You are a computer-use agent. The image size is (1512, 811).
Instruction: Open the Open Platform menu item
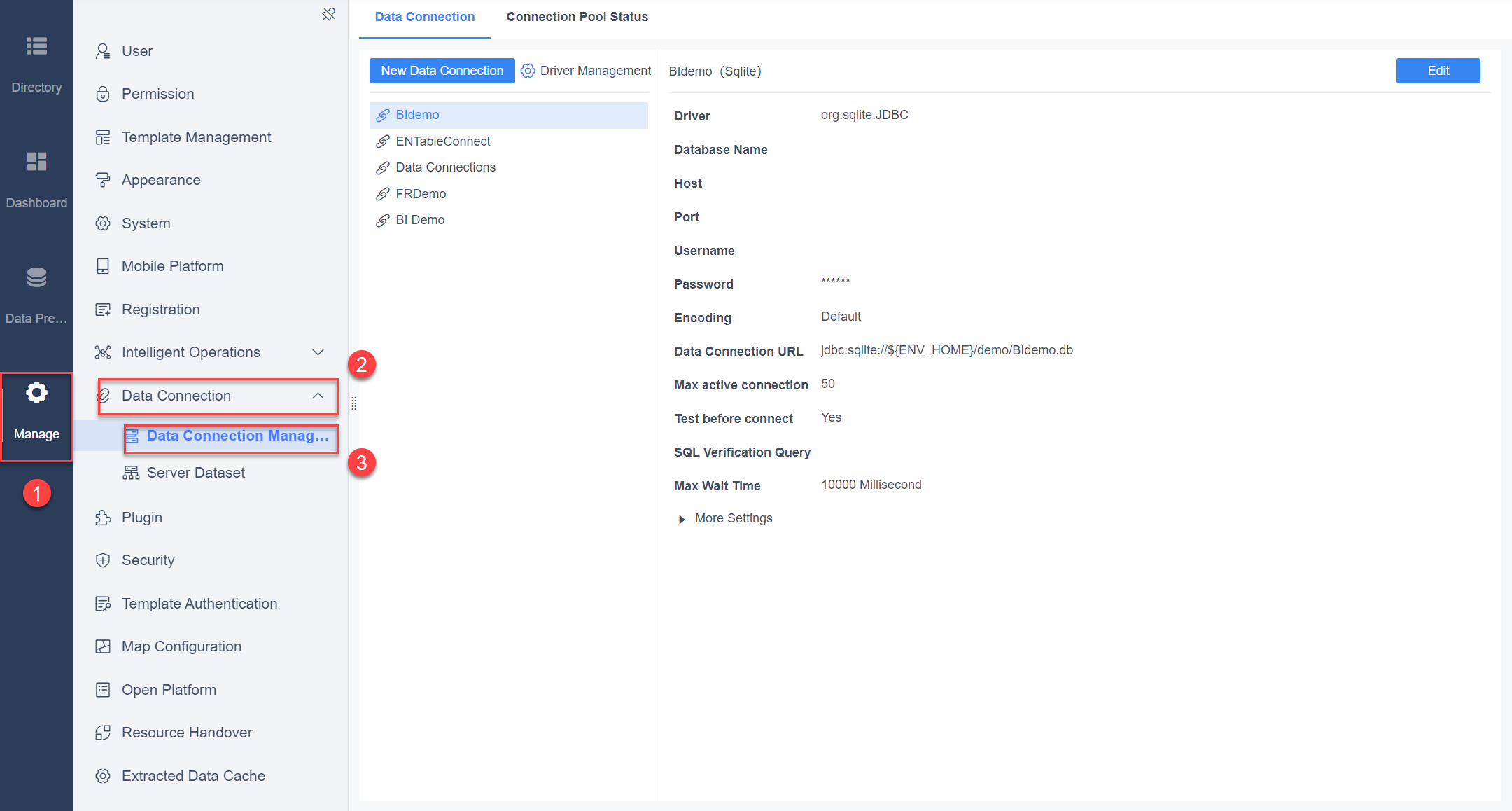pos(169,690)
